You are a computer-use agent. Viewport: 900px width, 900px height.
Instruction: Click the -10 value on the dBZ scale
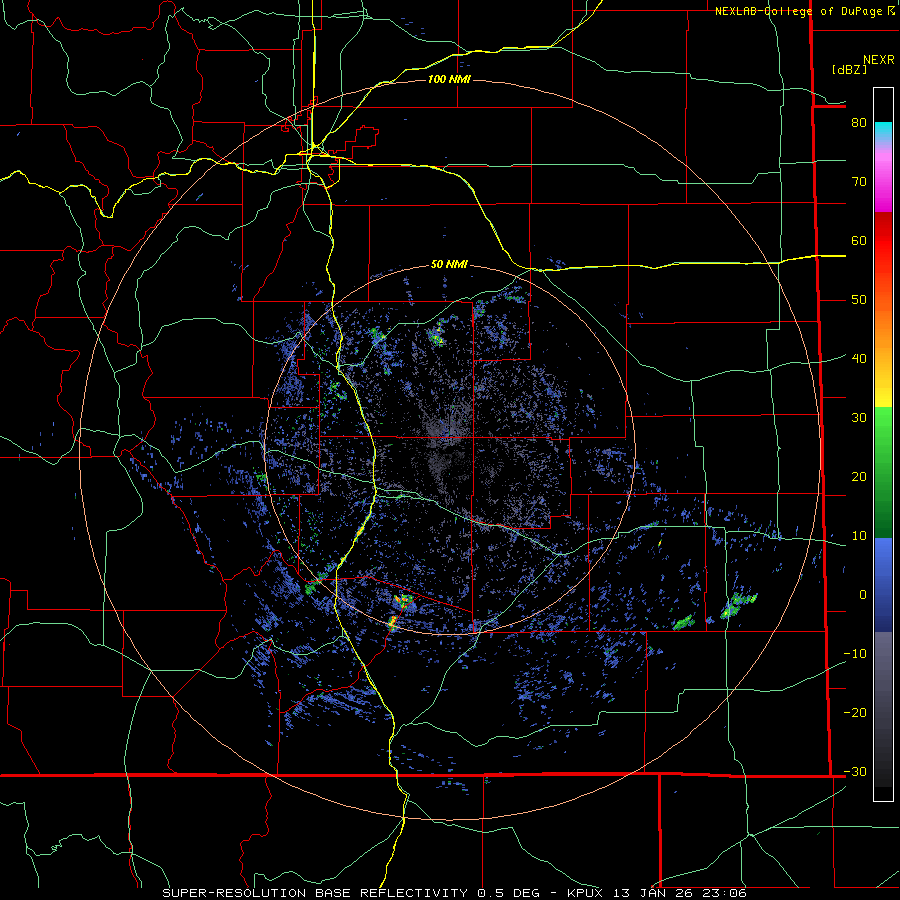pyautogui.click(x=855, y=653)
